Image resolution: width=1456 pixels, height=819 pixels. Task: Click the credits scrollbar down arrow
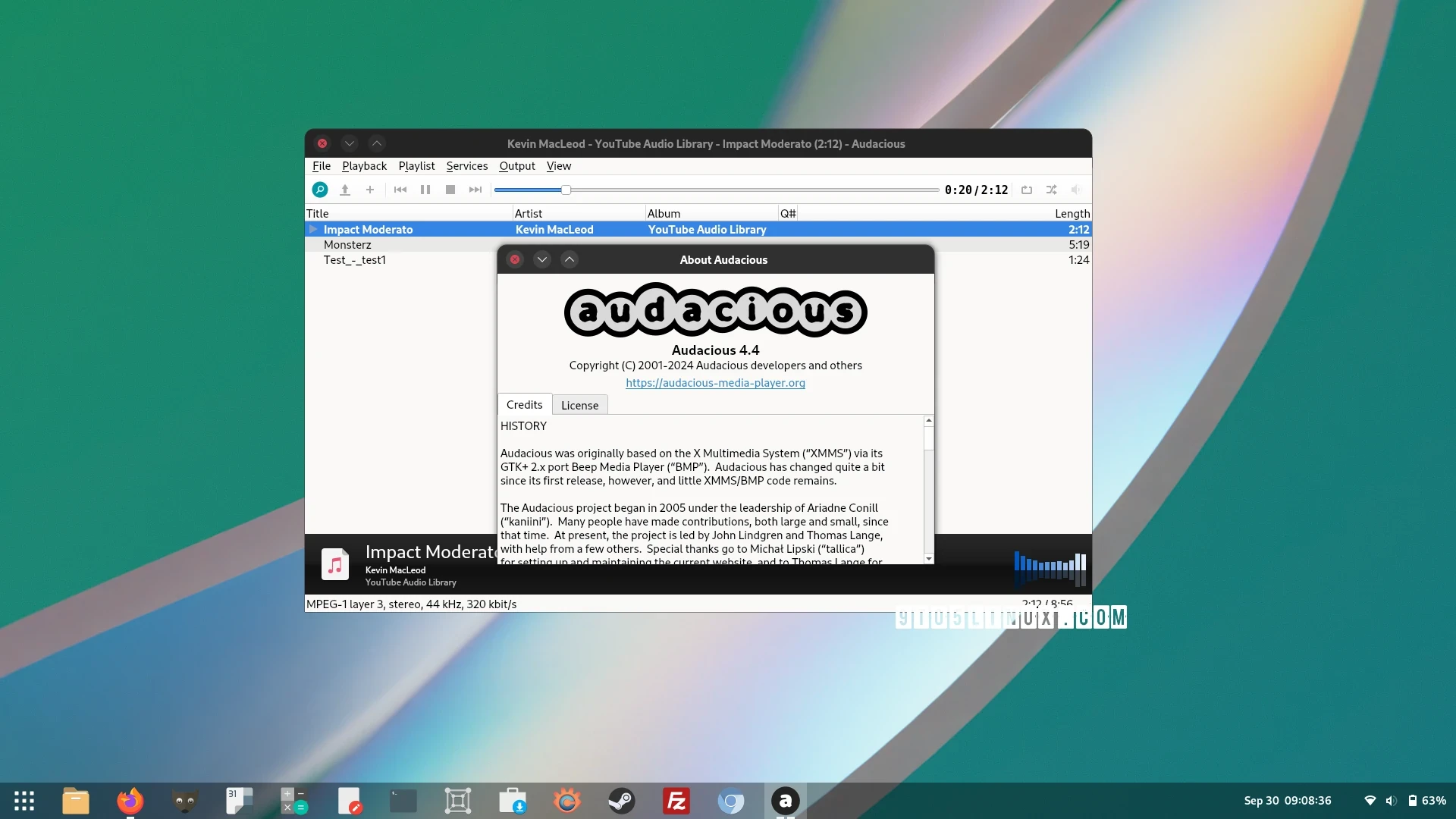click(x=929, y=559)
